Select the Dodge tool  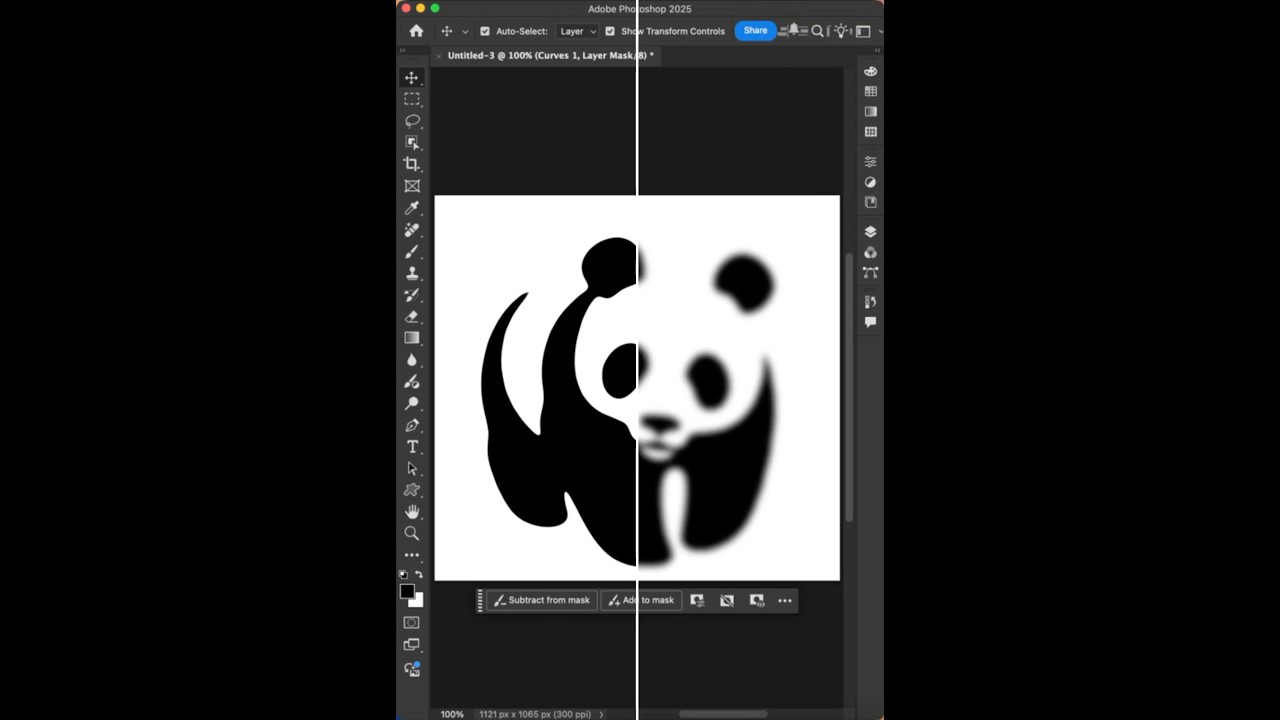coord(411,403)
